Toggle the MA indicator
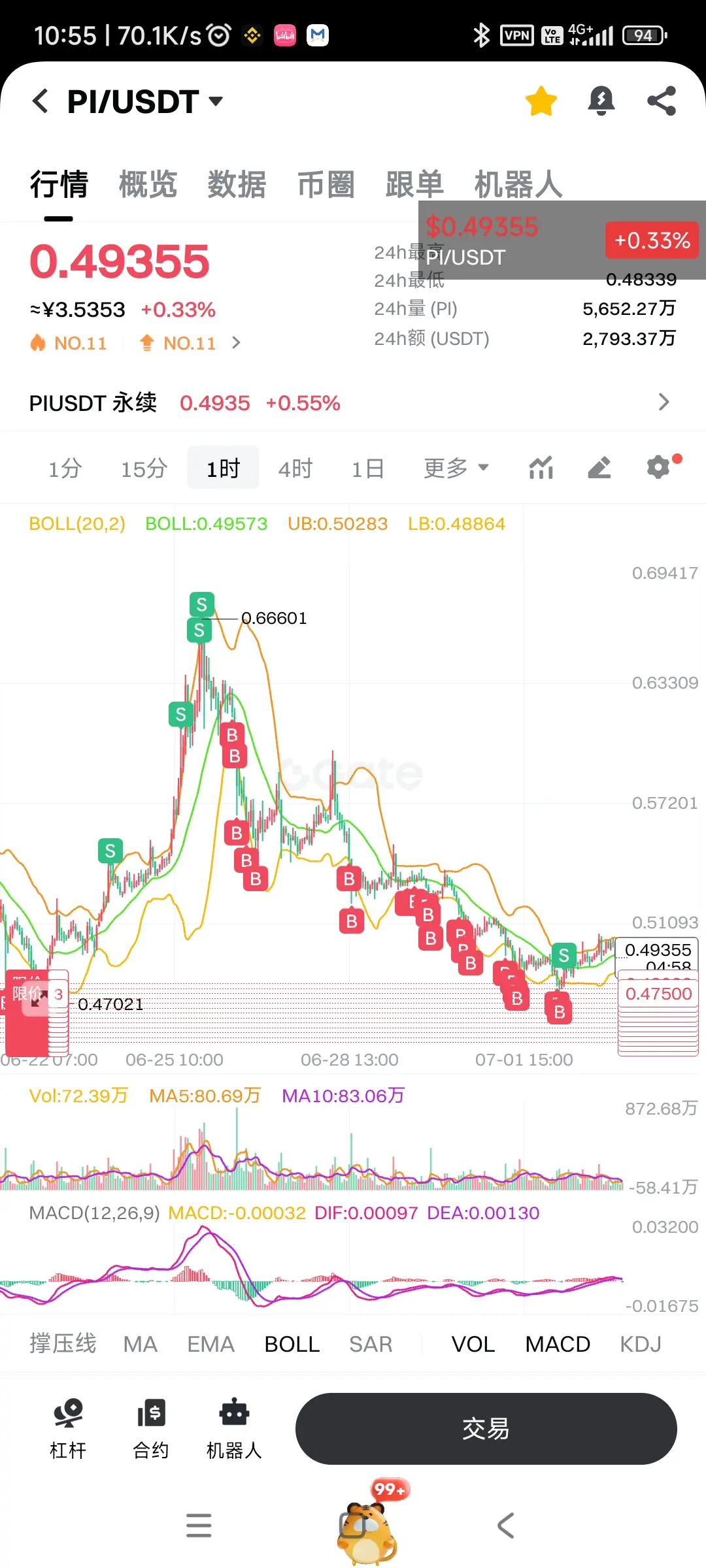706x1568 pixels. click(141, 1344)
